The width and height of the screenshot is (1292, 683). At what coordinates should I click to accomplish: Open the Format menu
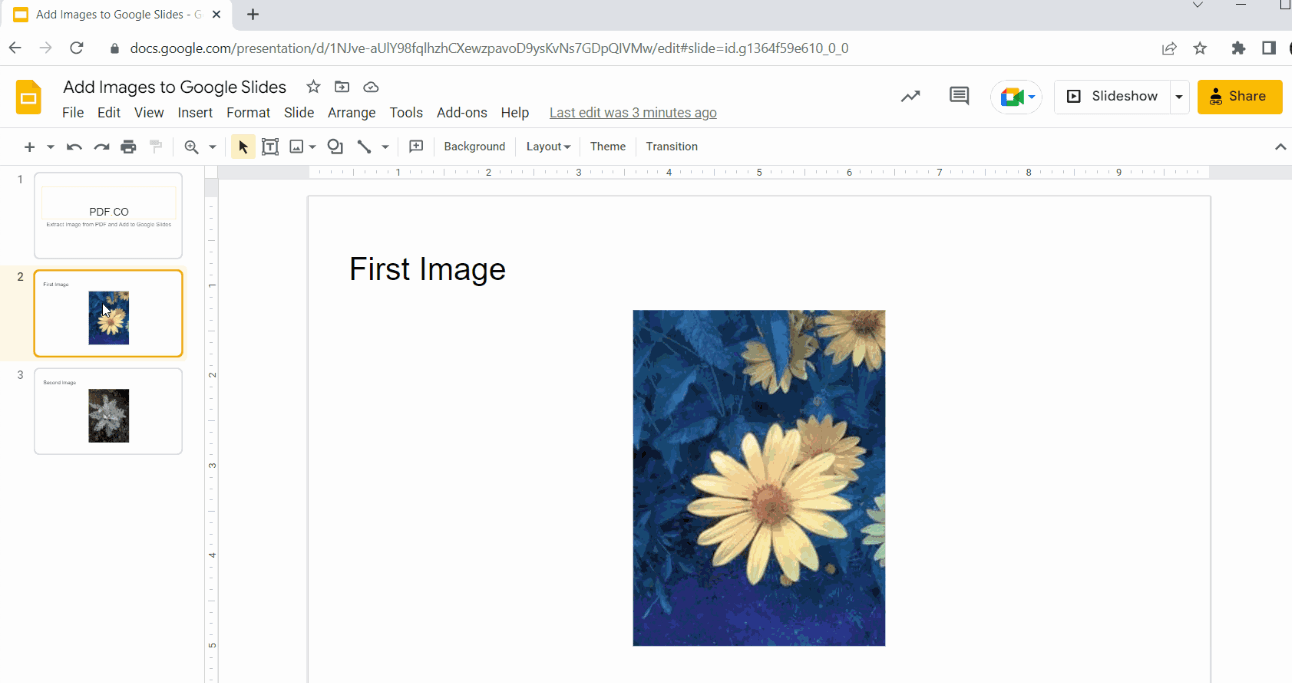(248, 113)
